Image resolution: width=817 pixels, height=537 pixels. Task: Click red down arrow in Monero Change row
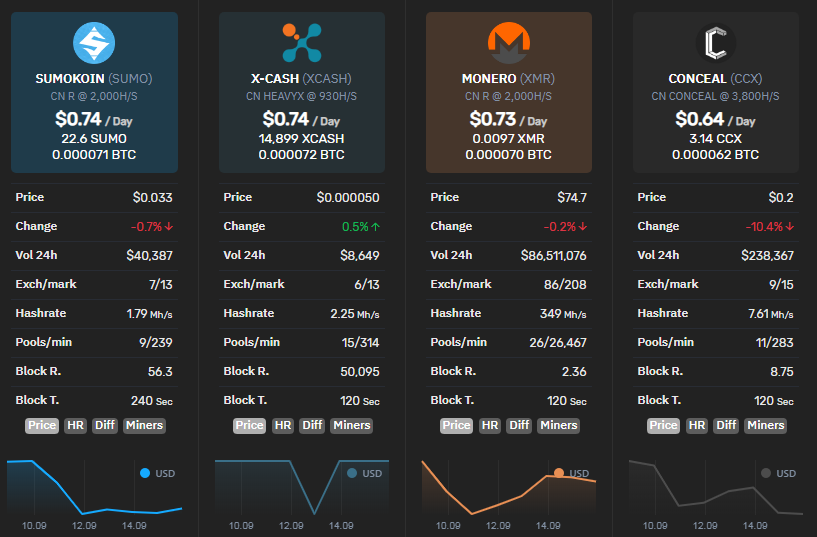(x=583, y=227)
